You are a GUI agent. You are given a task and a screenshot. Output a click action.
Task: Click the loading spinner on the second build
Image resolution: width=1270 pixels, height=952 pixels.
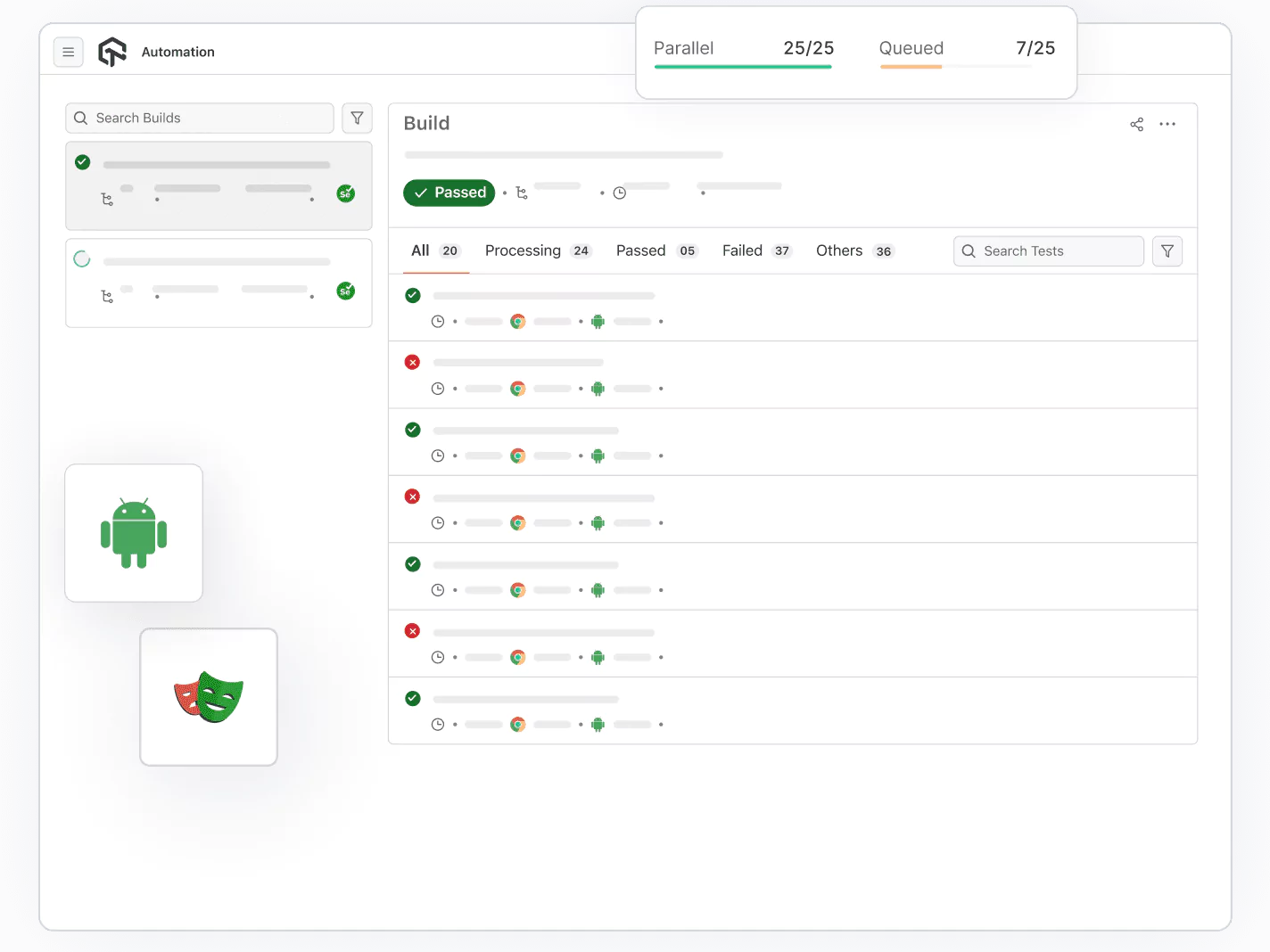click(82, 259)
